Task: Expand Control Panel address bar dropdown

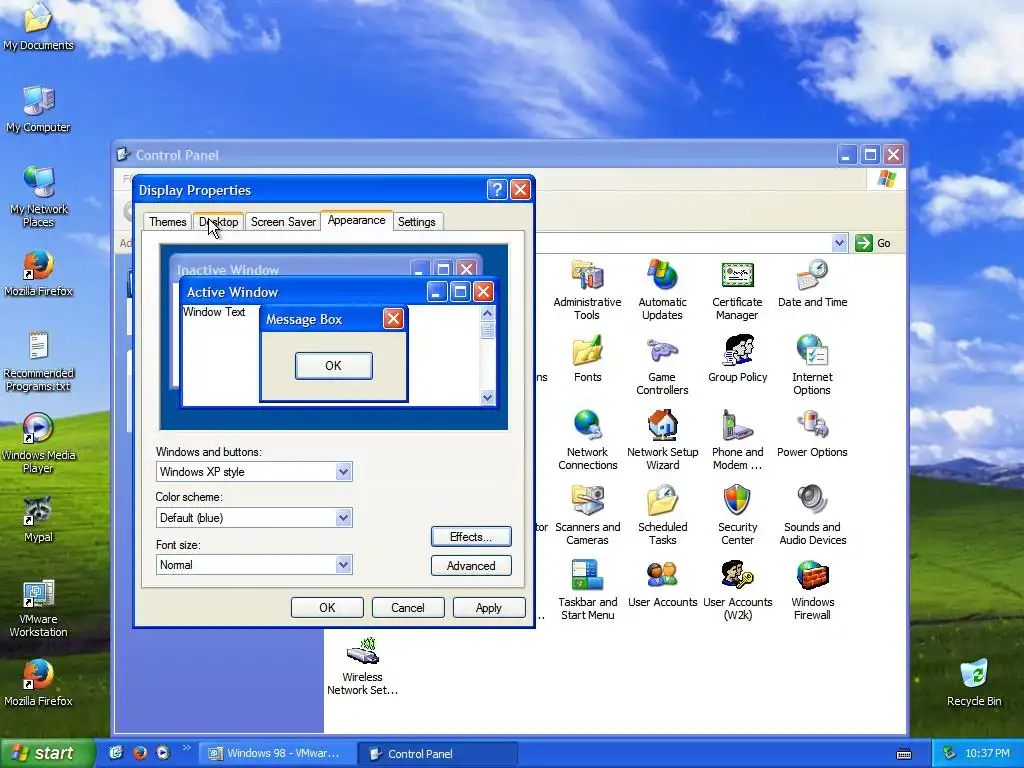Action: 839,243
